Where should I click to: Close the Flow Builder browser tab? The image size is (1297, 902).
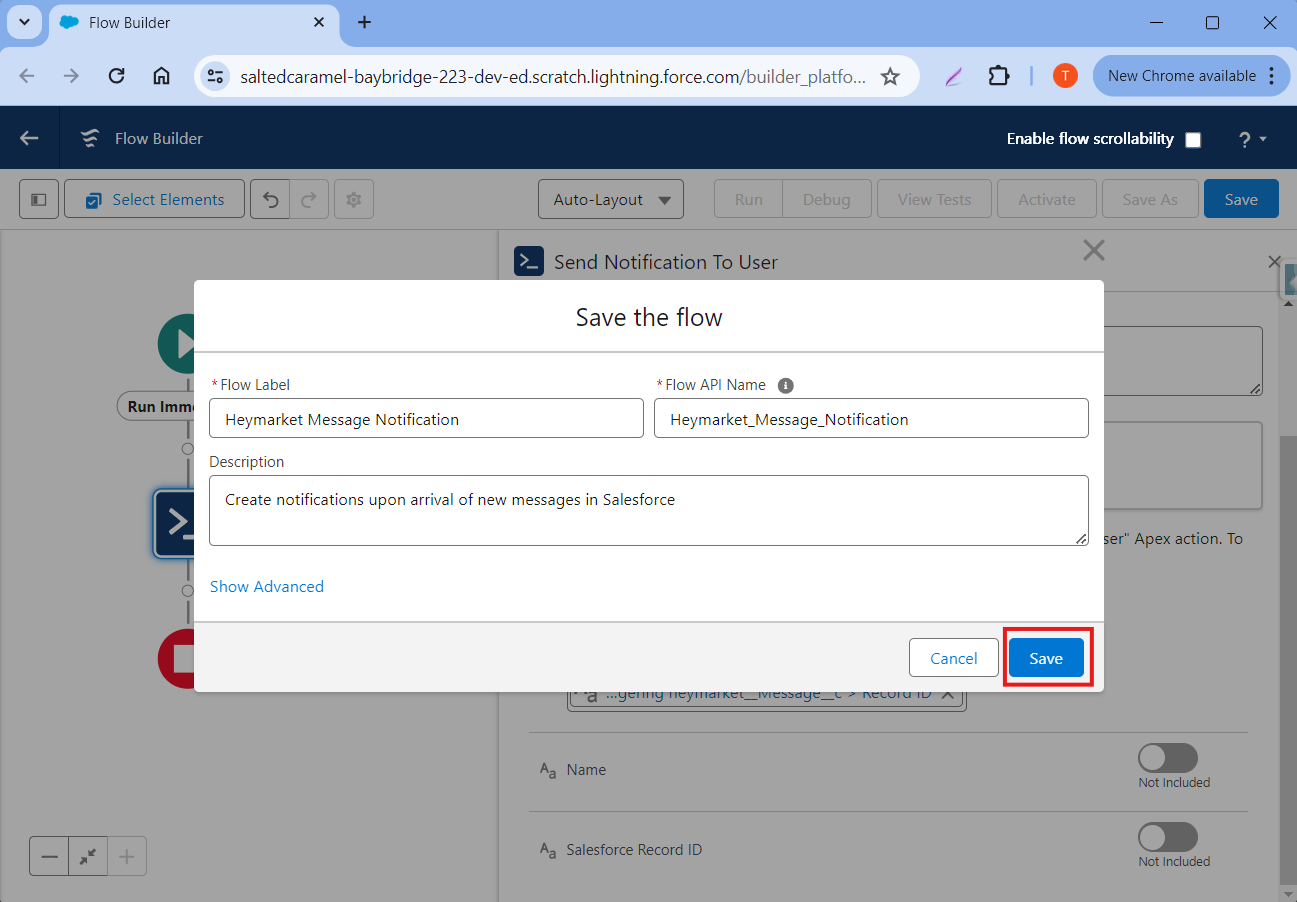319,22
